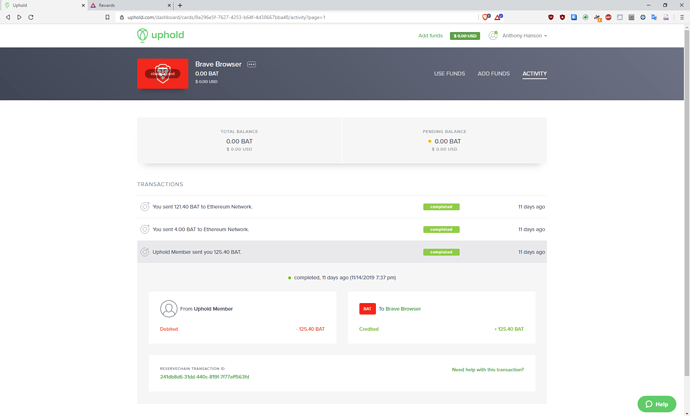
Task: Close the Rewards tab
Action: point(170,5)
